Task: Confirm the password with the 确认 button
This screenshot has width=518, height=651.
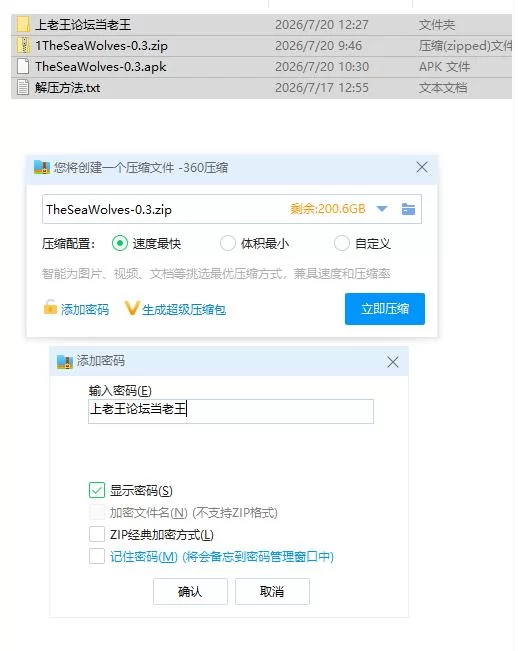Action: (190, 592)
